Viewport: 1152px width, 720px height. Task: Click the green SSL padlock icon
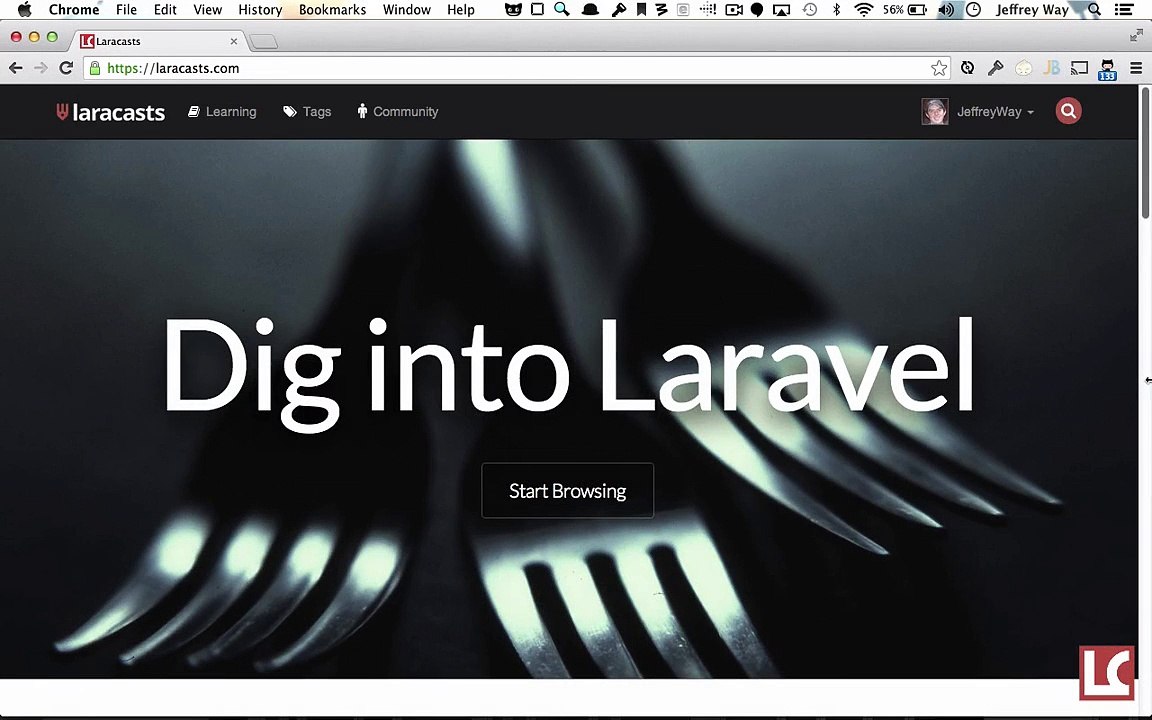(x=95, y=68)
